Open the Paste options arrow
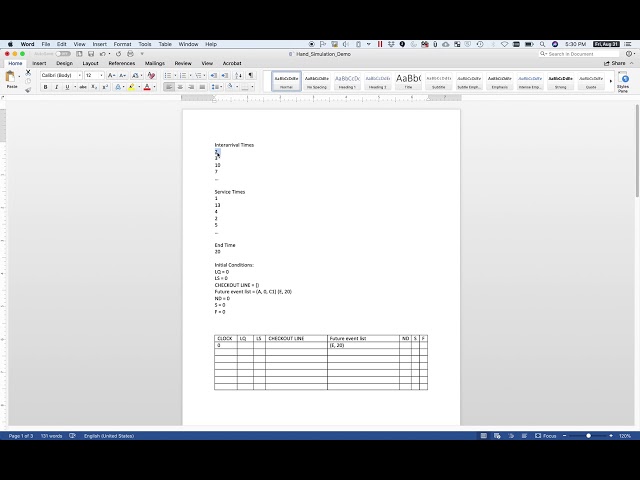The width and height of the screenshot is (640, 480). coord(19,77)
